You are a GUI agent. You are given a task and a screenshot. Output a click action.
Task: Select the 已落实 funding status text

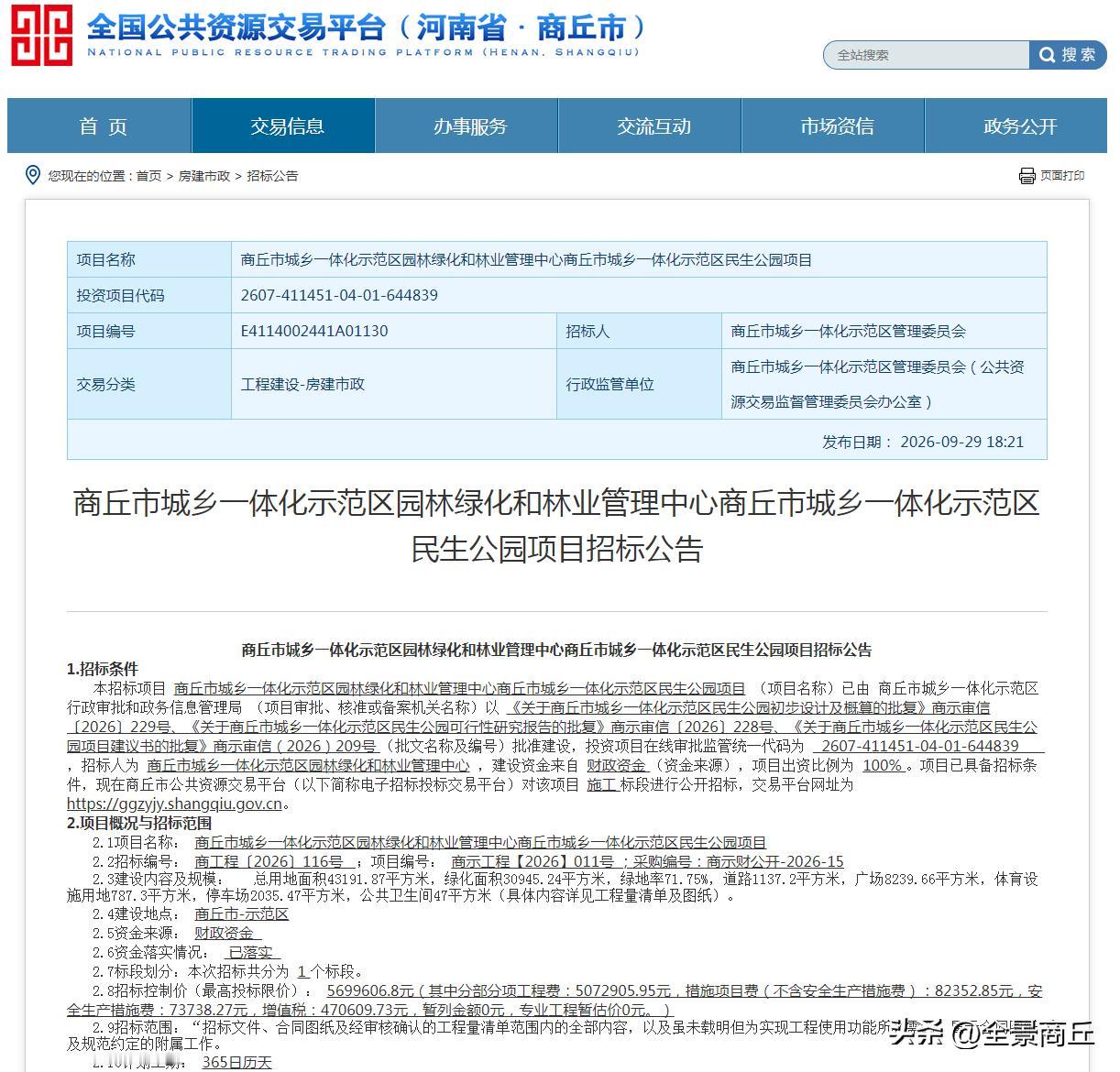[250, 952]
